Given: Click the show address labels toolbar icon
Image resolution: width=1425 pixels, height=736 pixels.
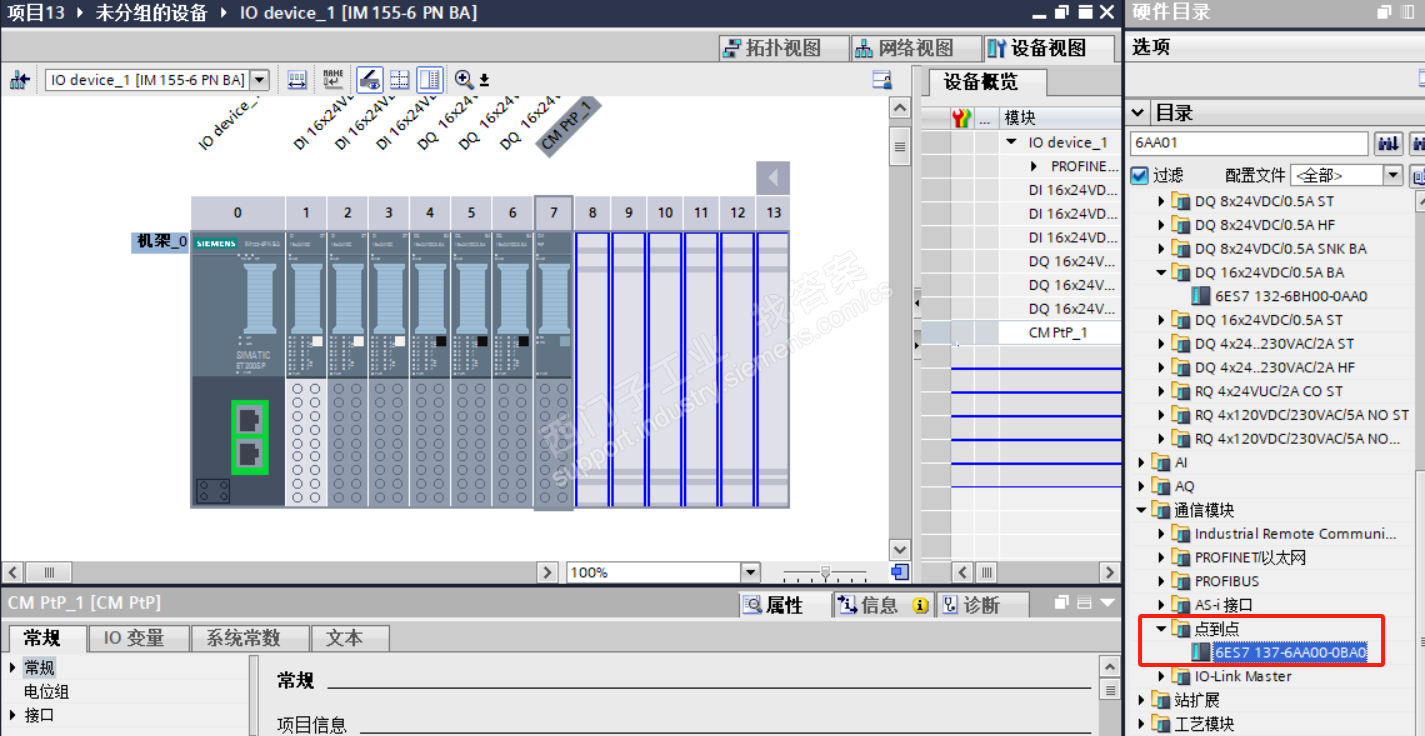Looking at the screenshot, I should [297, 80].
